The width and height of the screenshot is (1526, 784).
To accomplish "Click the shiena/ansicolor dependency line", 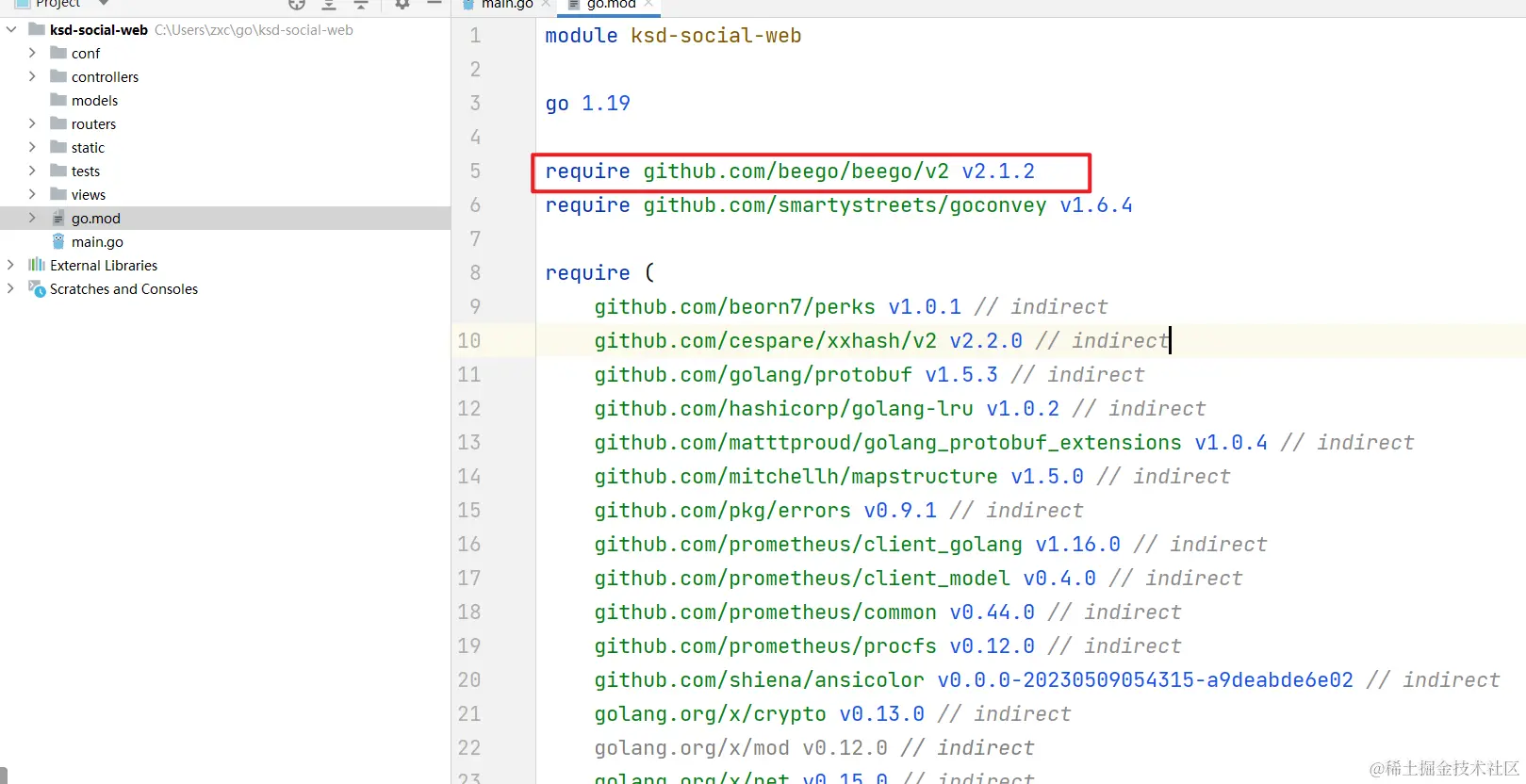I will pyautogui.click(x=1047, y=680).
